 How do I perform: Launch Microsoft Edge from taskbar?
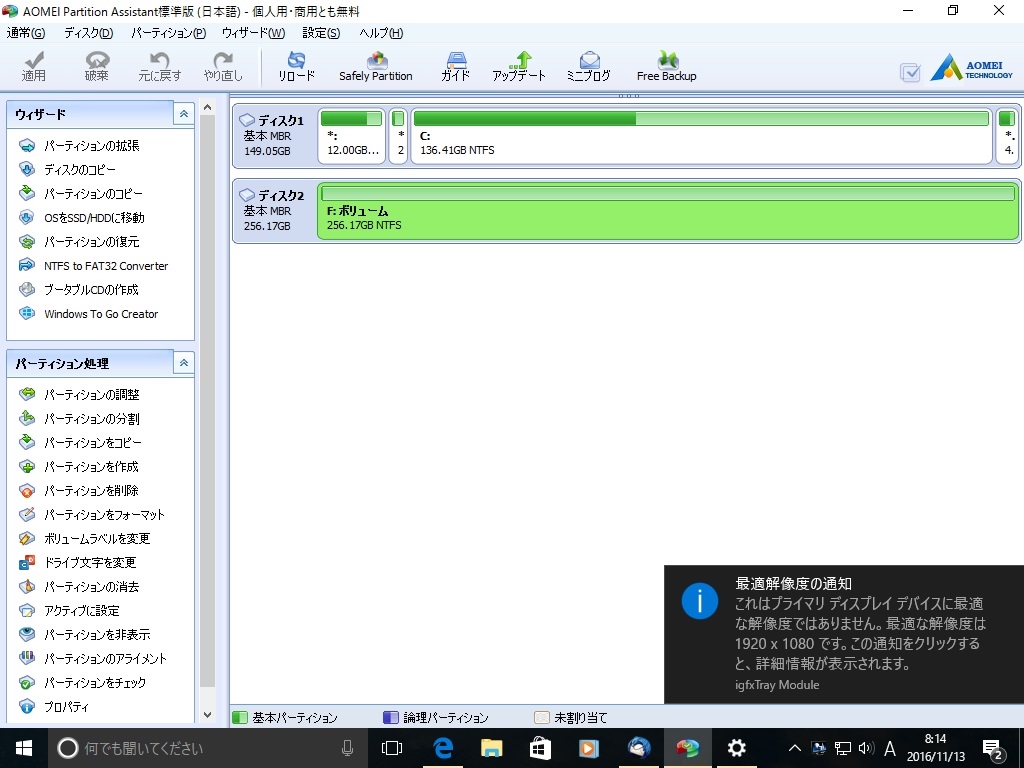click(443, 748)
